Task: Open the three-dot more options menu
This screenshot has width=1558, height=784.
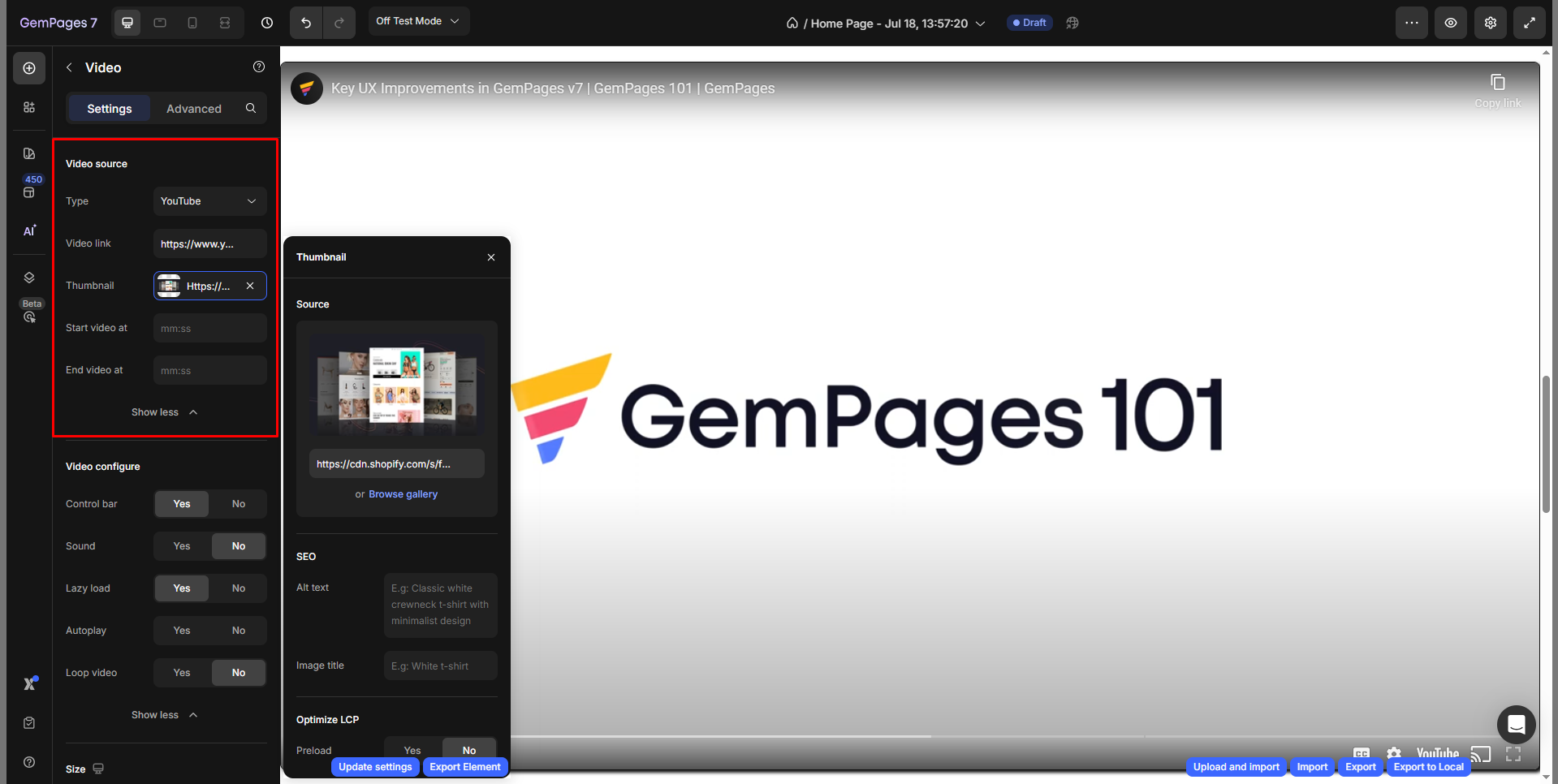Action: pyautogui.click(x=1412, y=23)
